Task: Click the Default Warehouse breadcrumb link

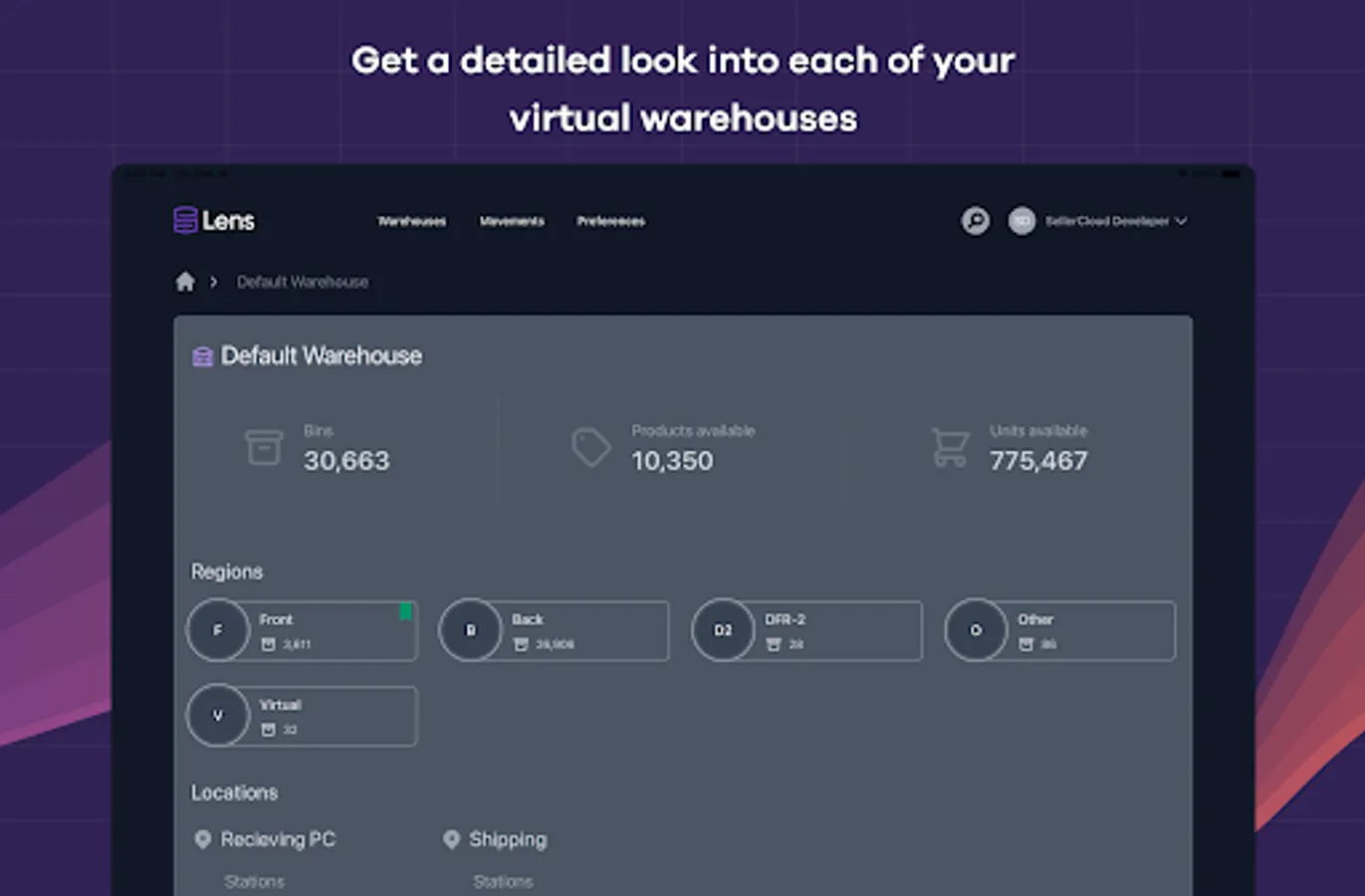Action: click(x=303, y=282)
